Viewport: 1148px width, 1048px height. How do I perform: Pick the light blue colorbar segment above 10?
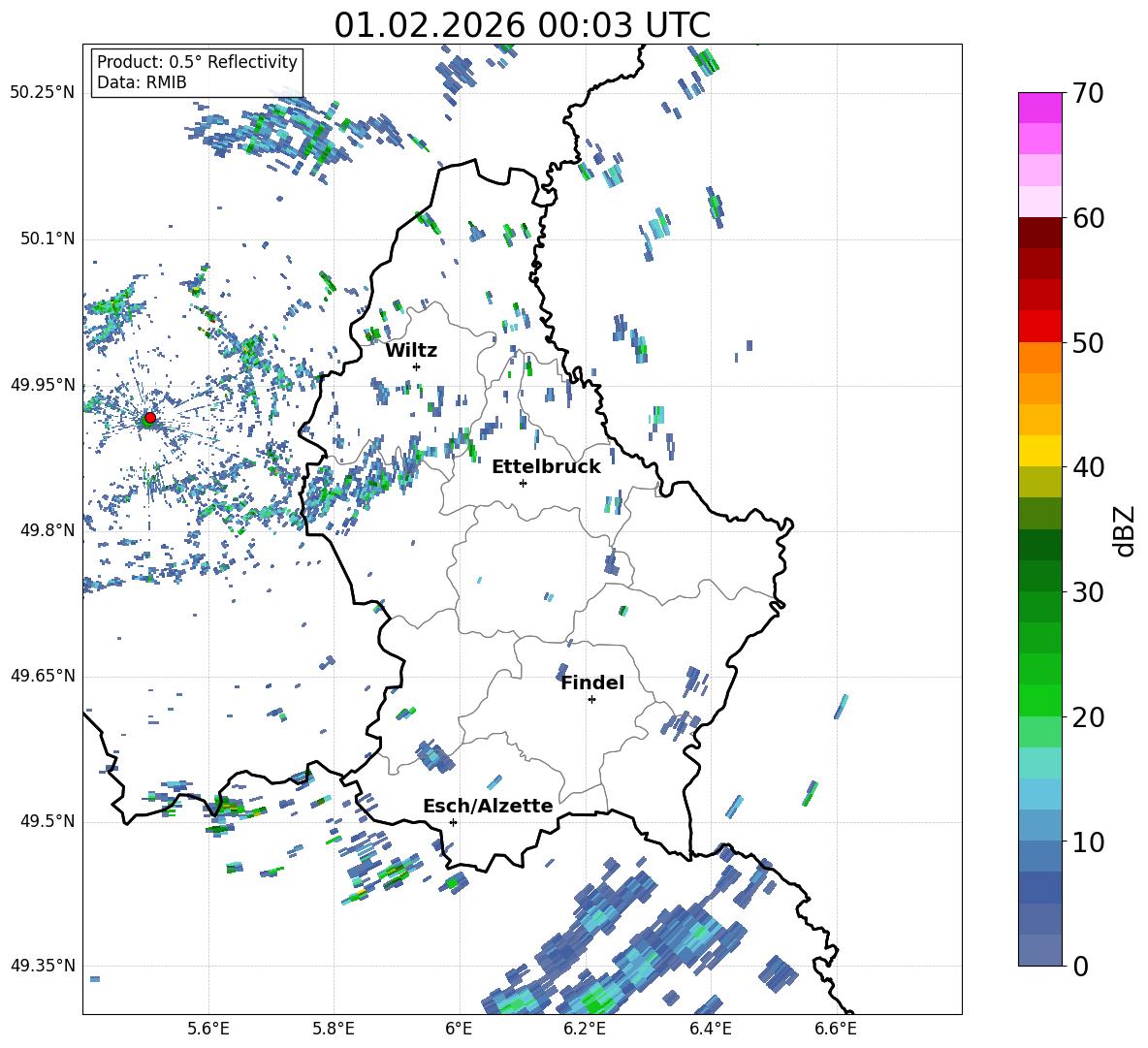(x=1039, y=826)
